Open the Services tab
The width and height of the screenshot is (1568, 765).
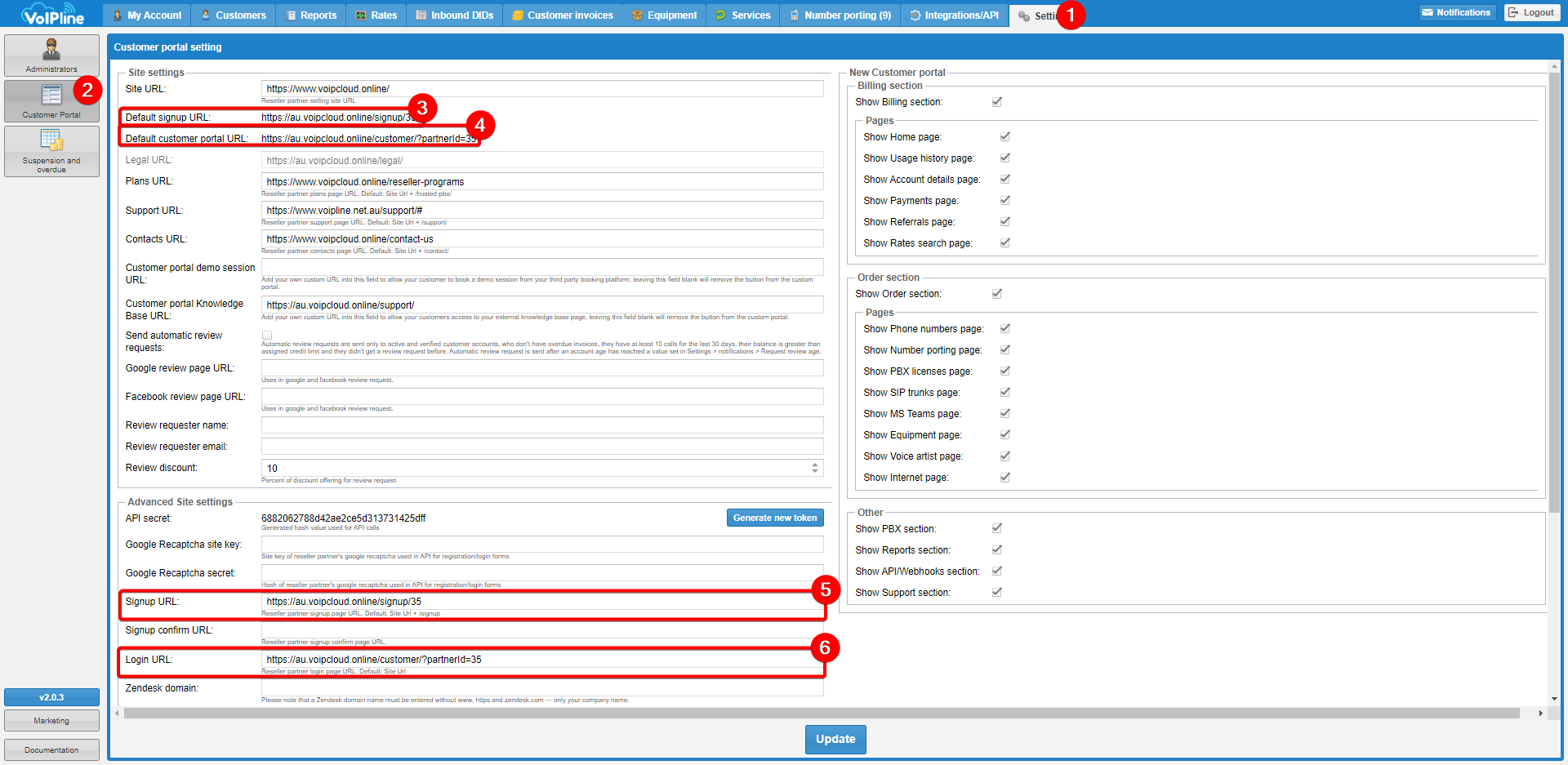click(x=743, y=16)
